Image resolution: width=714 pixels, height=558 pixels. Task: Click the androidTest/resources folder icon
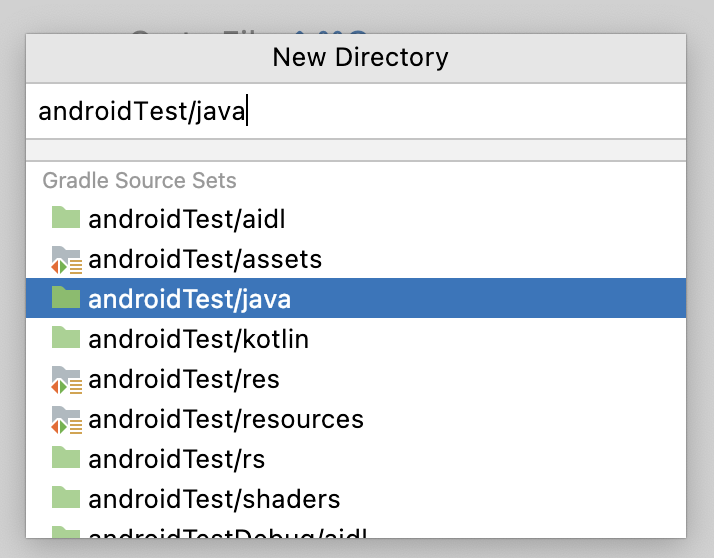[x=66, y=418]
